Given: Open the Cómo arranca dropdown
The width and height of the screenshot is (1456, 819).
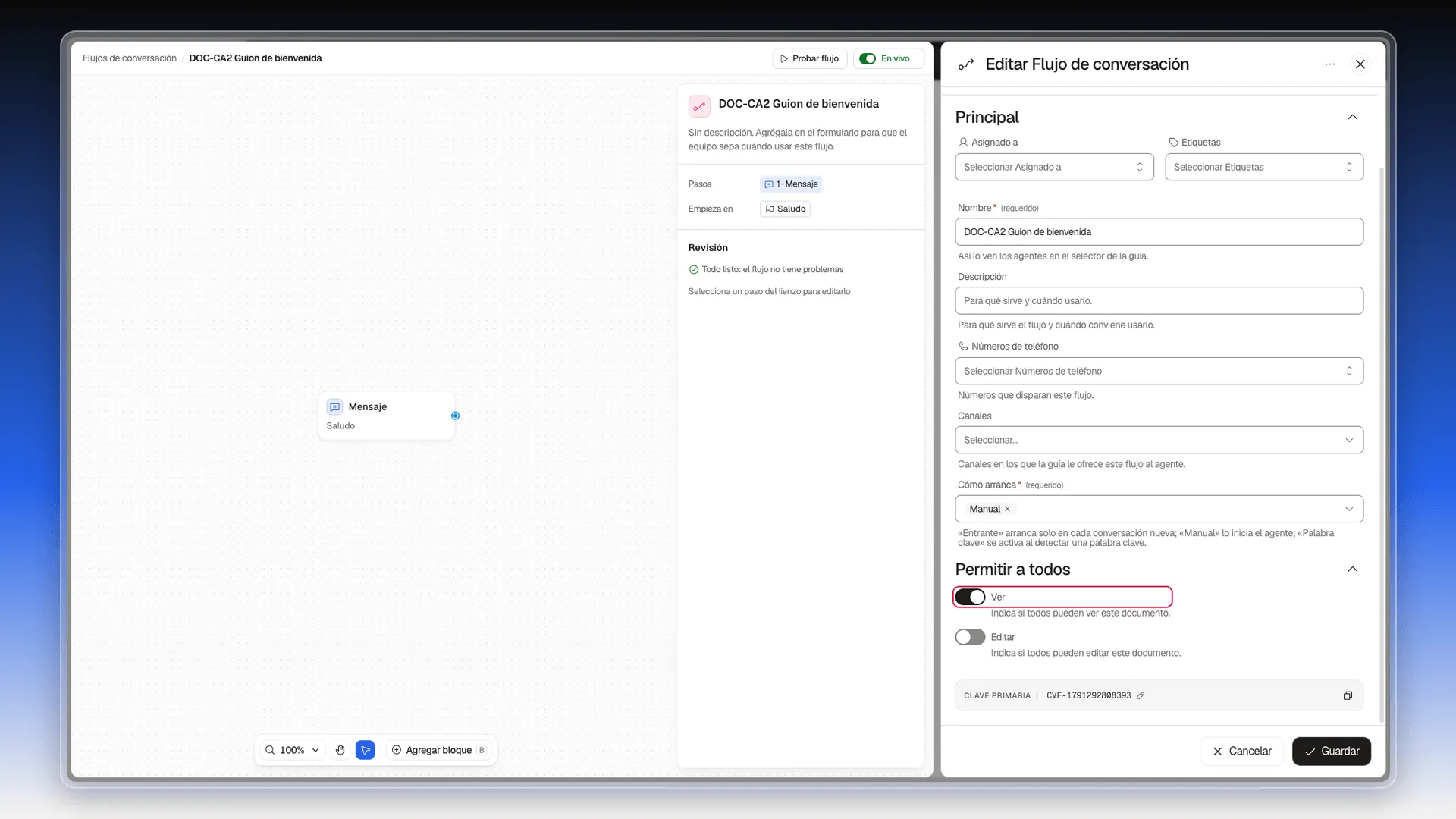Looking at the screenshot, I should point(1159,509).
